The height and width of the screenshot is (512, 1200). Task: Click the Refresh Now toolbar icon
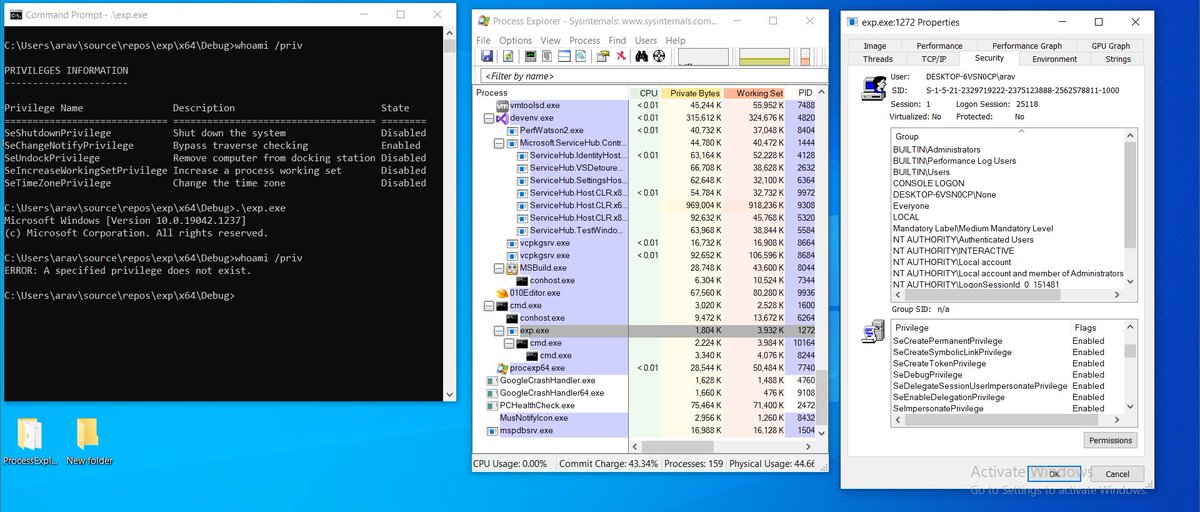508,56
